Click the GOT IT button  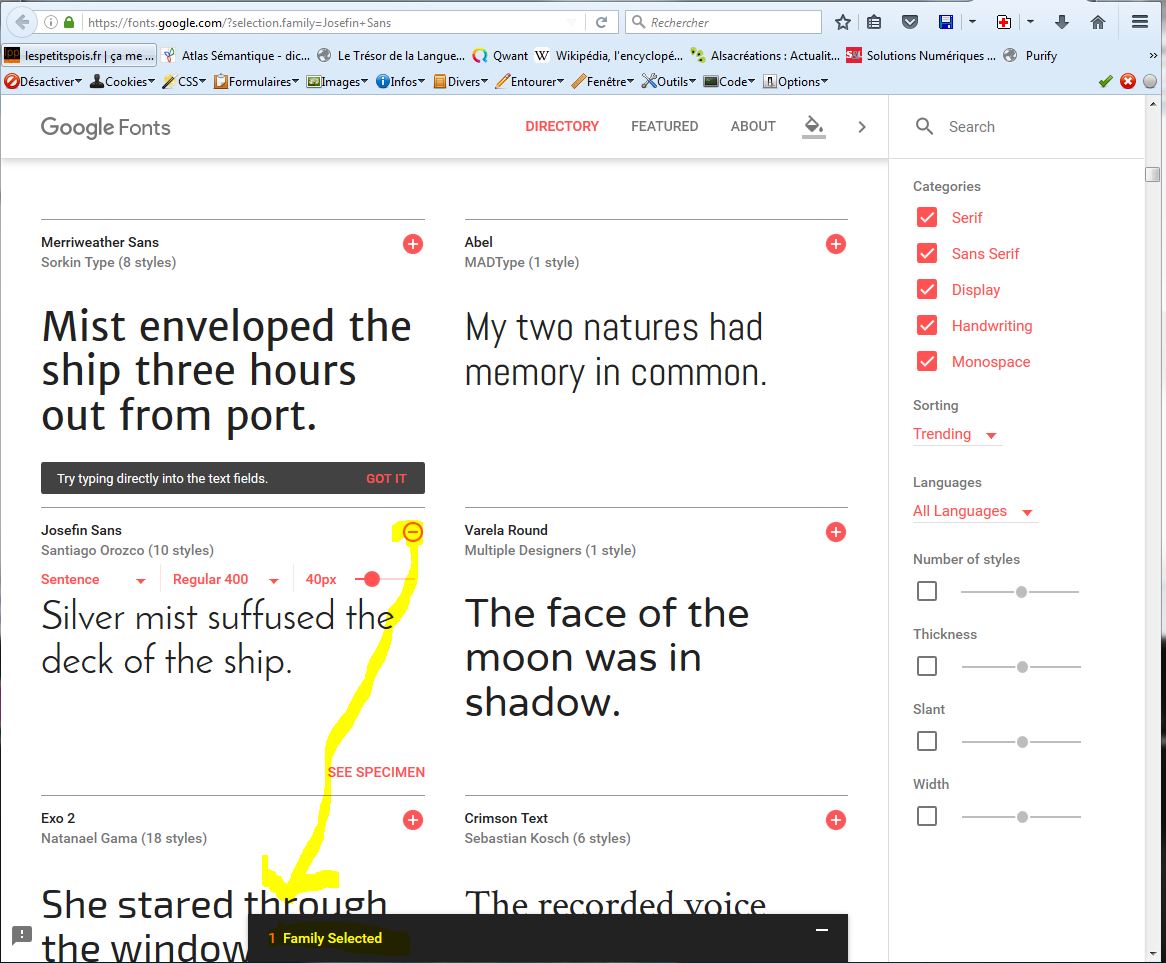(386, 479)
